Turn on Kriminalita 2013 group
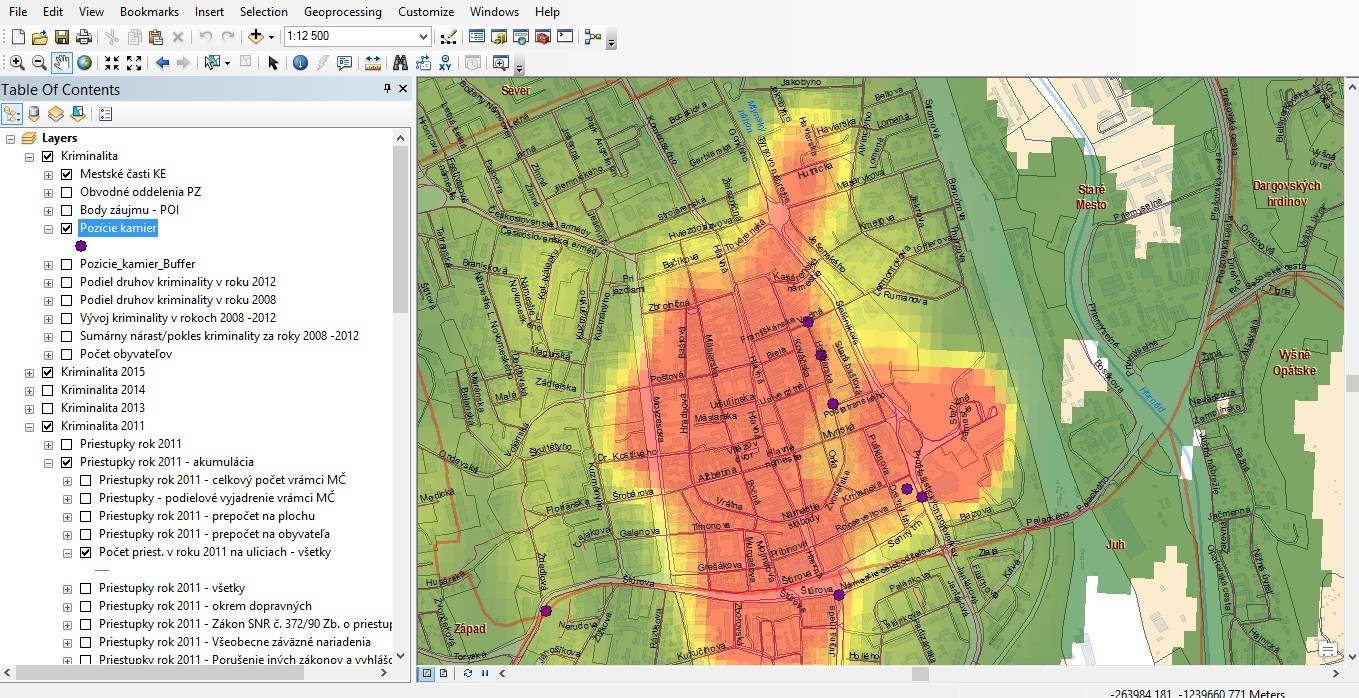The width and height of the screenshot is (1359, 698). [47, 408]
